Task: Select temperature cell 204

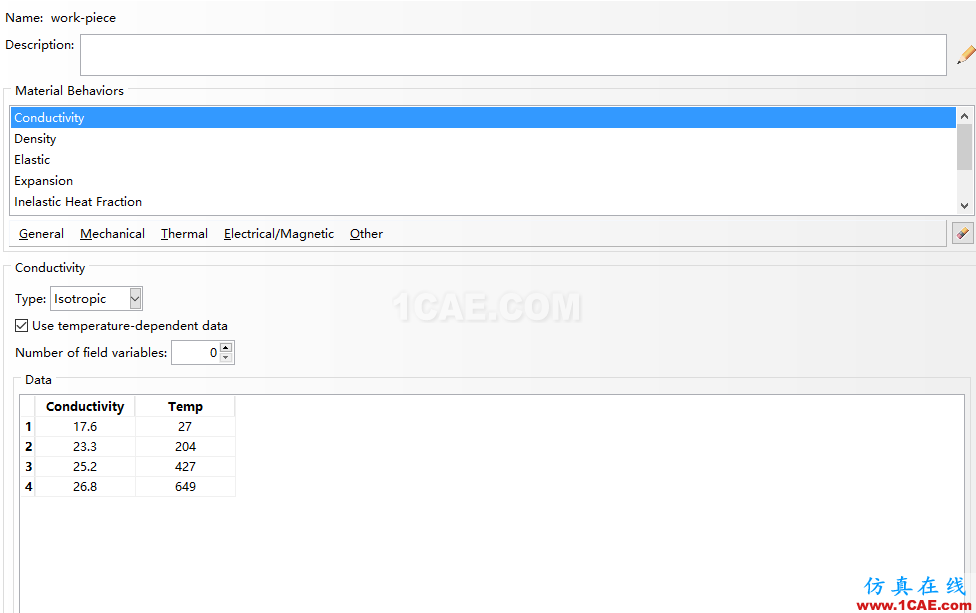Action: (185, 447)
